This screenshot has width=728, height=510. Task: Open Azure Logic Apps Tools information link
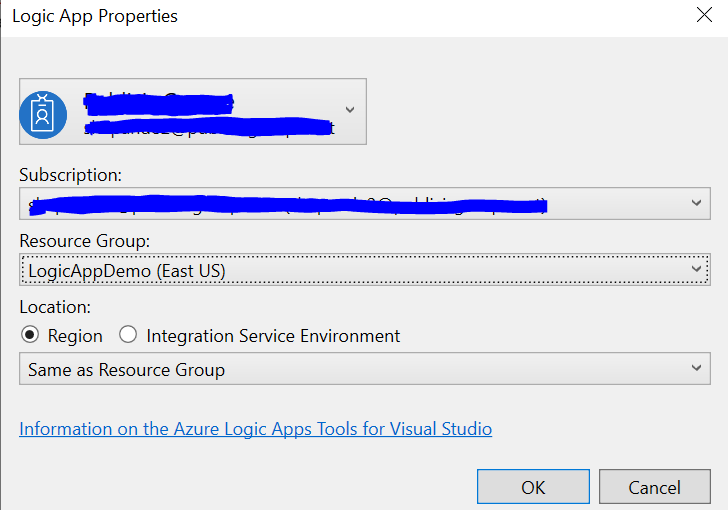click(255, 429)
